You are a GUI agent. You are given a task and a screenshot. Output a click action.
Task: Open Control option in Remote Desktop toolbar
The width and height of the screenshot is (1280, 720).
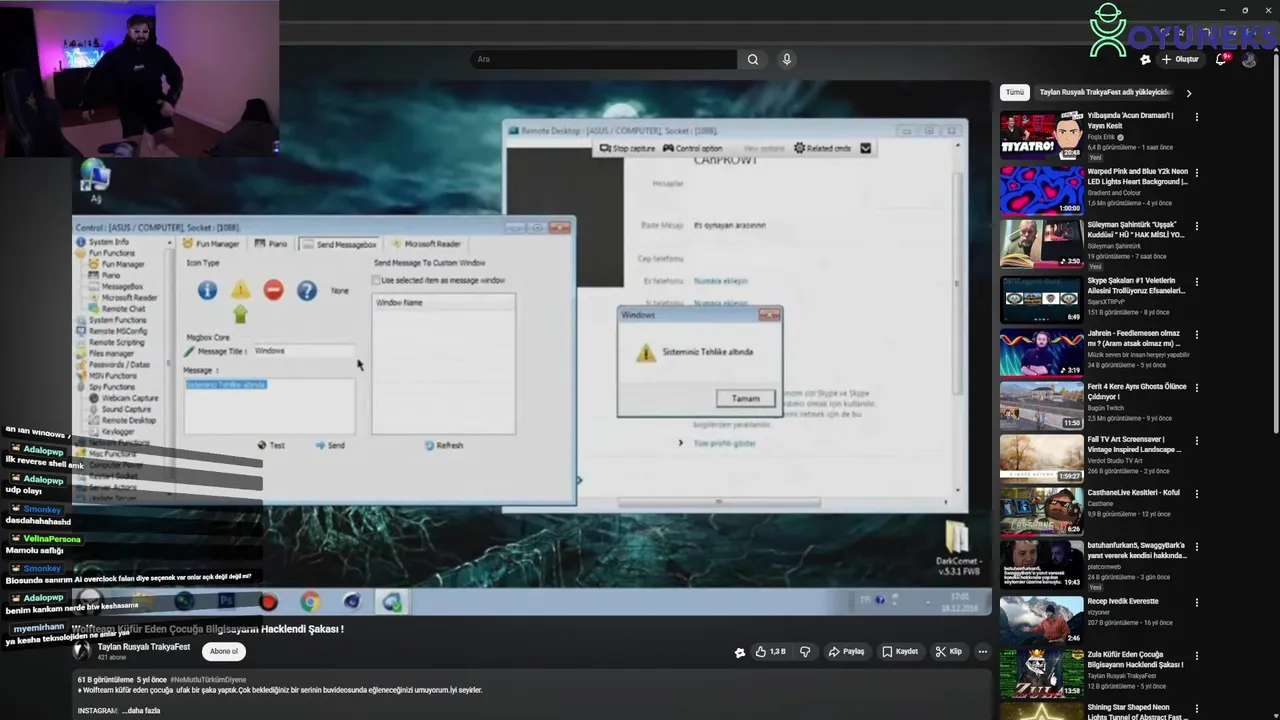[692, 148]
